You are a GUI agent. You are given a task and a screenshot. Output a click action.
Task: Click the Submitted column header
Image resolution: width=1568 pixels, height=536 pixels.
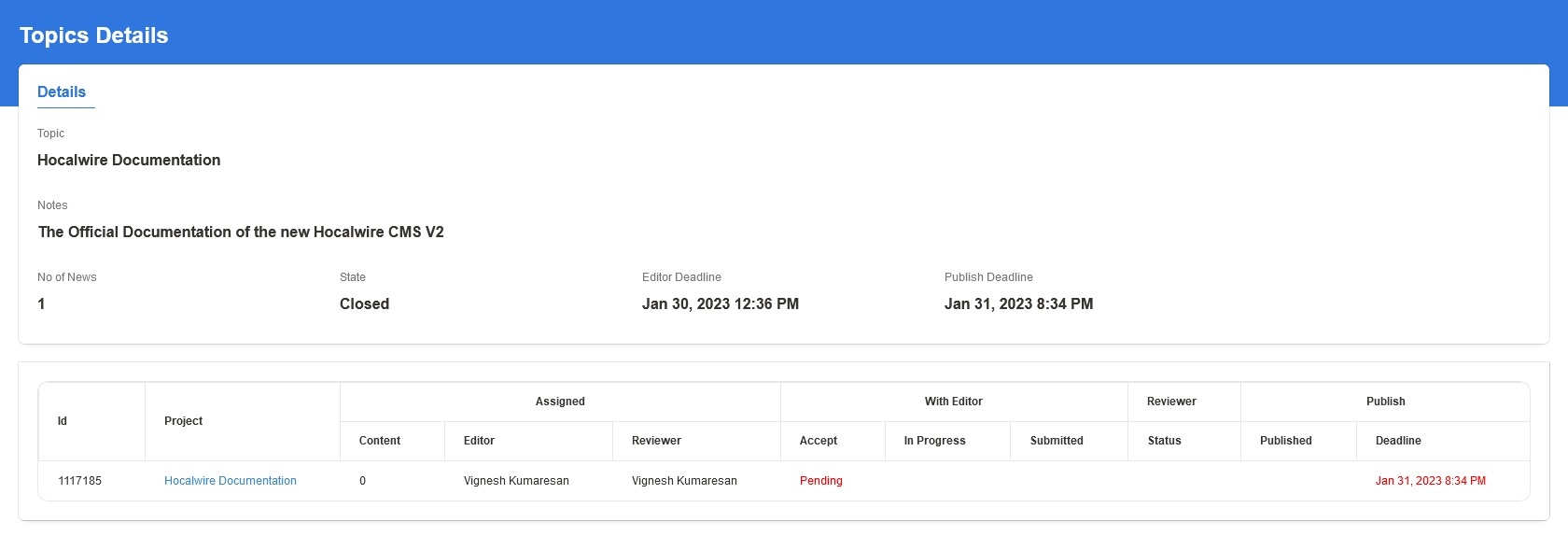click(1057, 441)
